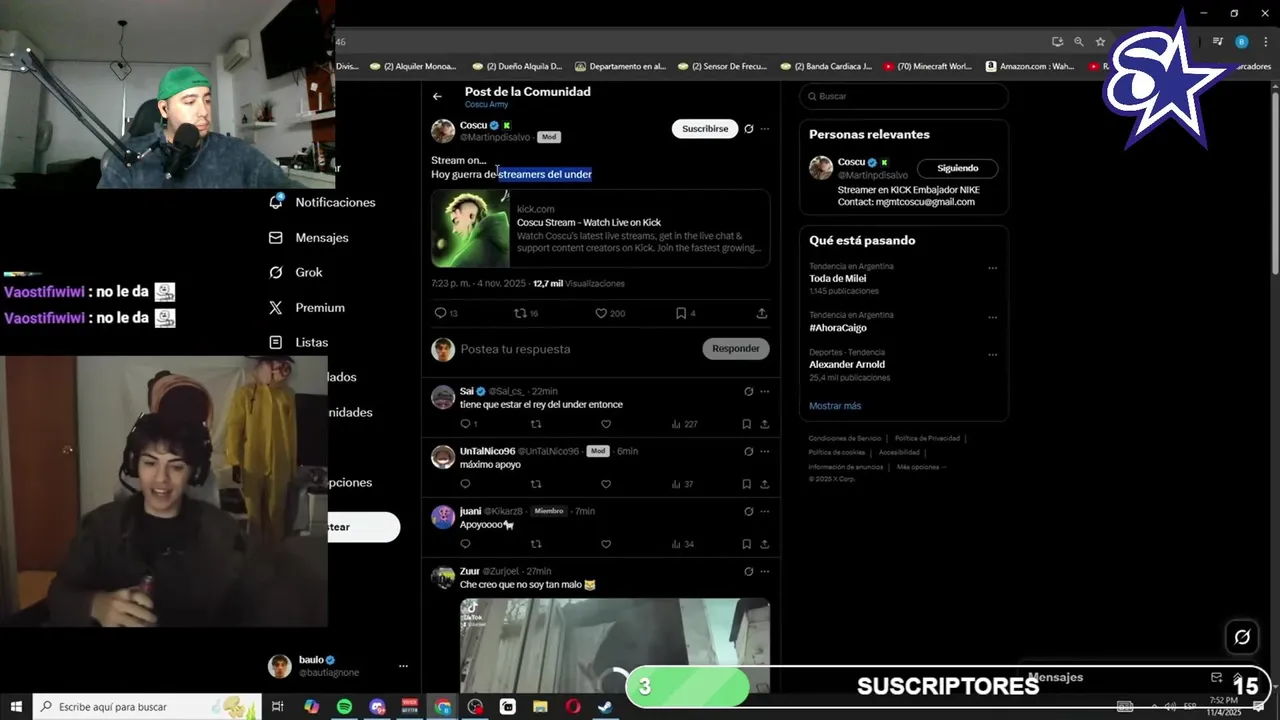Viewport: 1280px width, 720px height.
Task: Open more options for Alexander Arnold trend
Action: (x=992, y=354)
